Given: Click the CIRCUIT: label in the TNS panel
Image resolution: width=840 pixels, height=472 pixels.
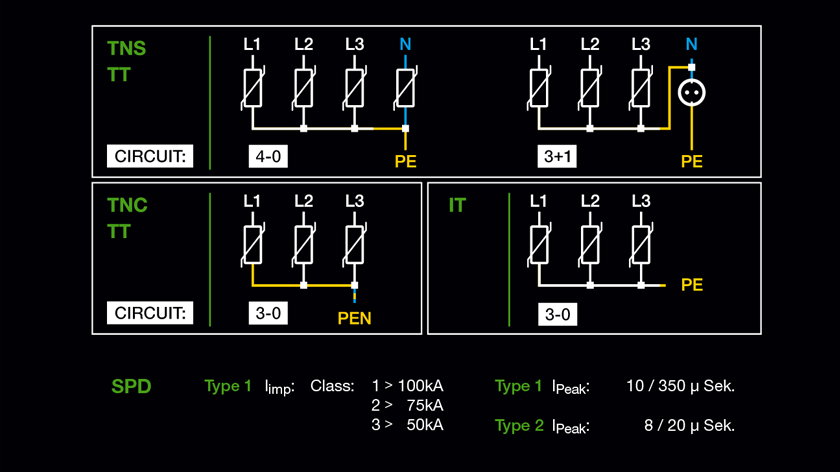Looking at the screenshot, I should click(150, 156).
